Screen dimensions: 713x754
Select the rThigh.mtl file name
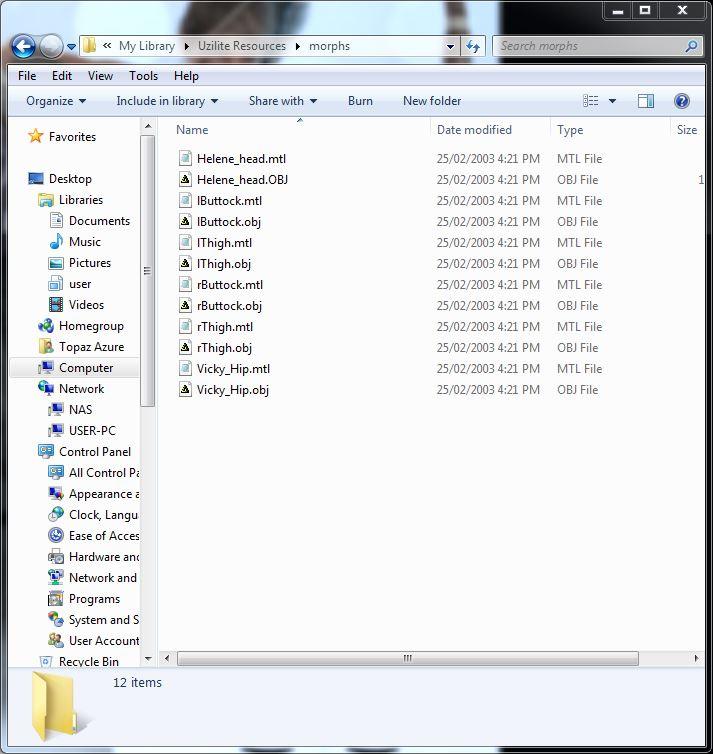[x=225, y=327]
